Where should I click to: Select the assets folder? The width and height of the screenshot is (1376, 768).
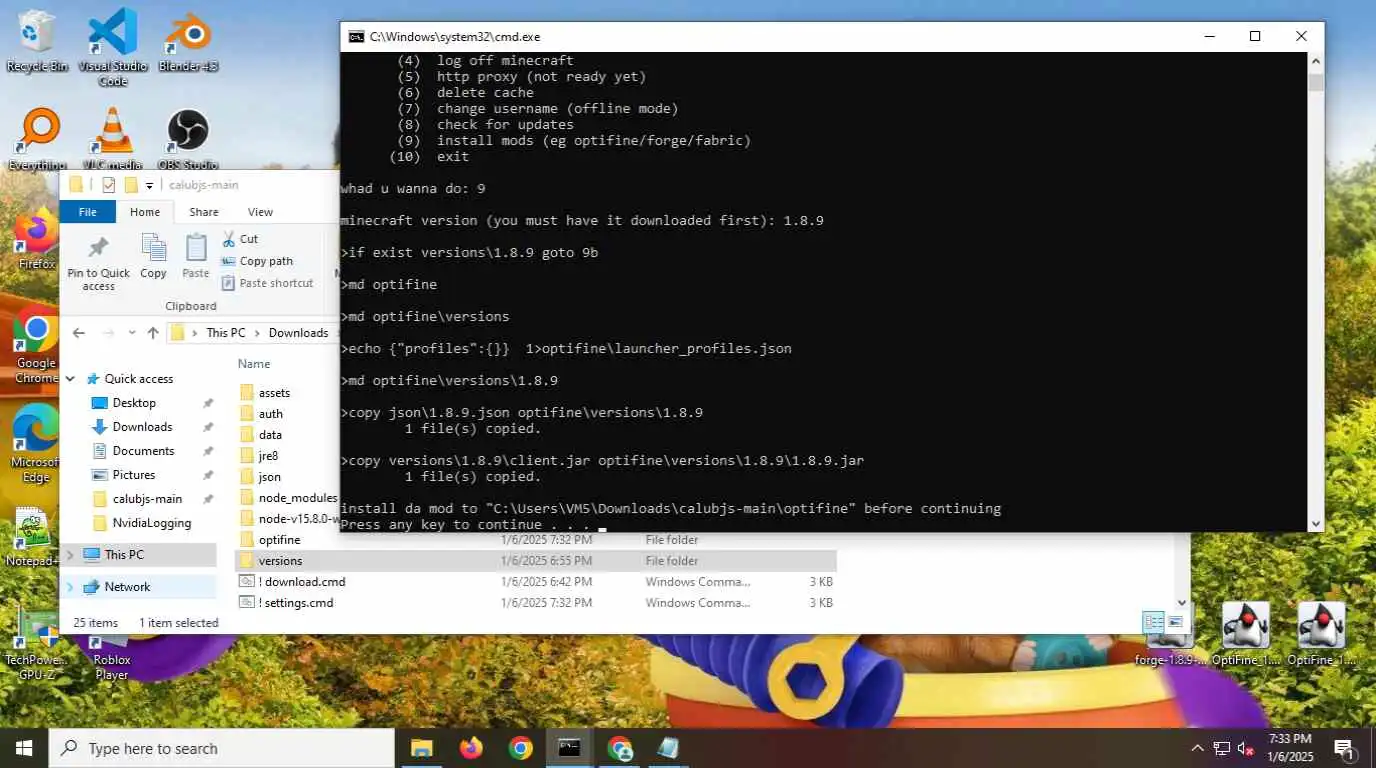274,393
